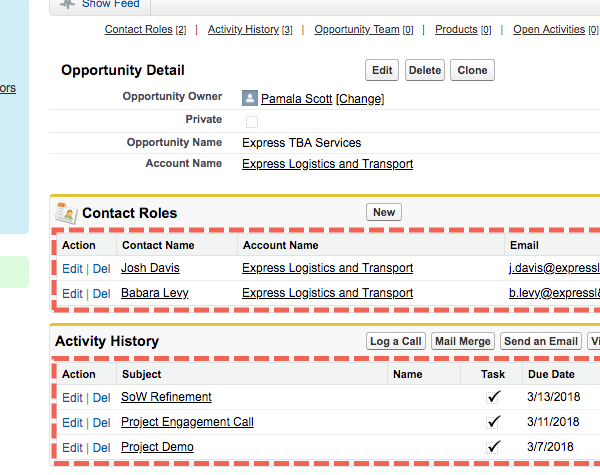Image resolution: width=600 pixels, height=475 pixels.
Task: Click the Clone opportunity button
Action: pos(472,70)
